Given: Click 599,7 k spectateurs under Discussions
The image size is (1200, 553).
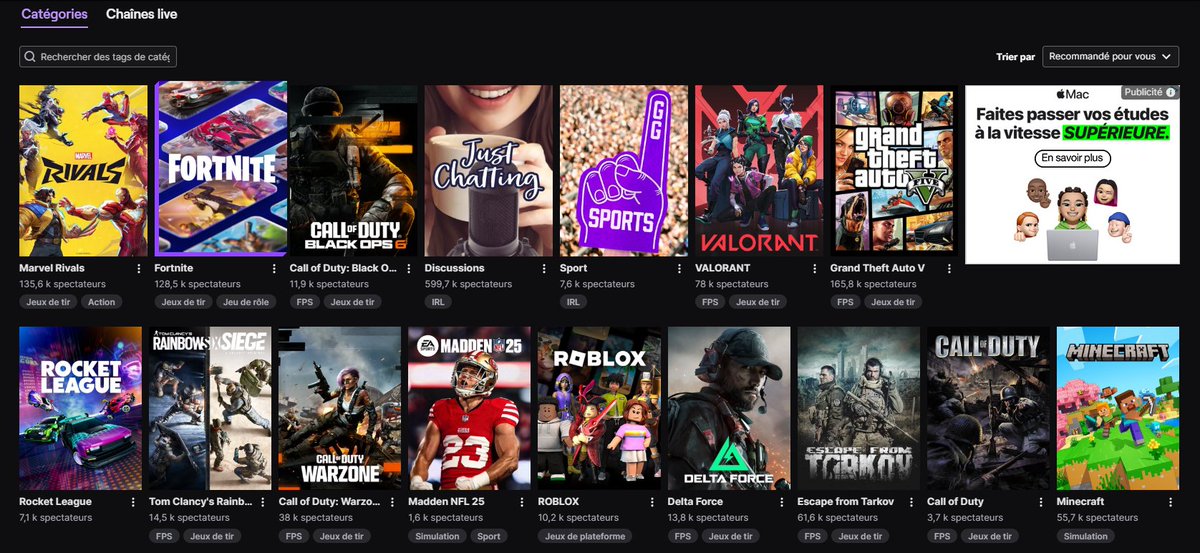Looking at the screenshot, I should [468, 284].
